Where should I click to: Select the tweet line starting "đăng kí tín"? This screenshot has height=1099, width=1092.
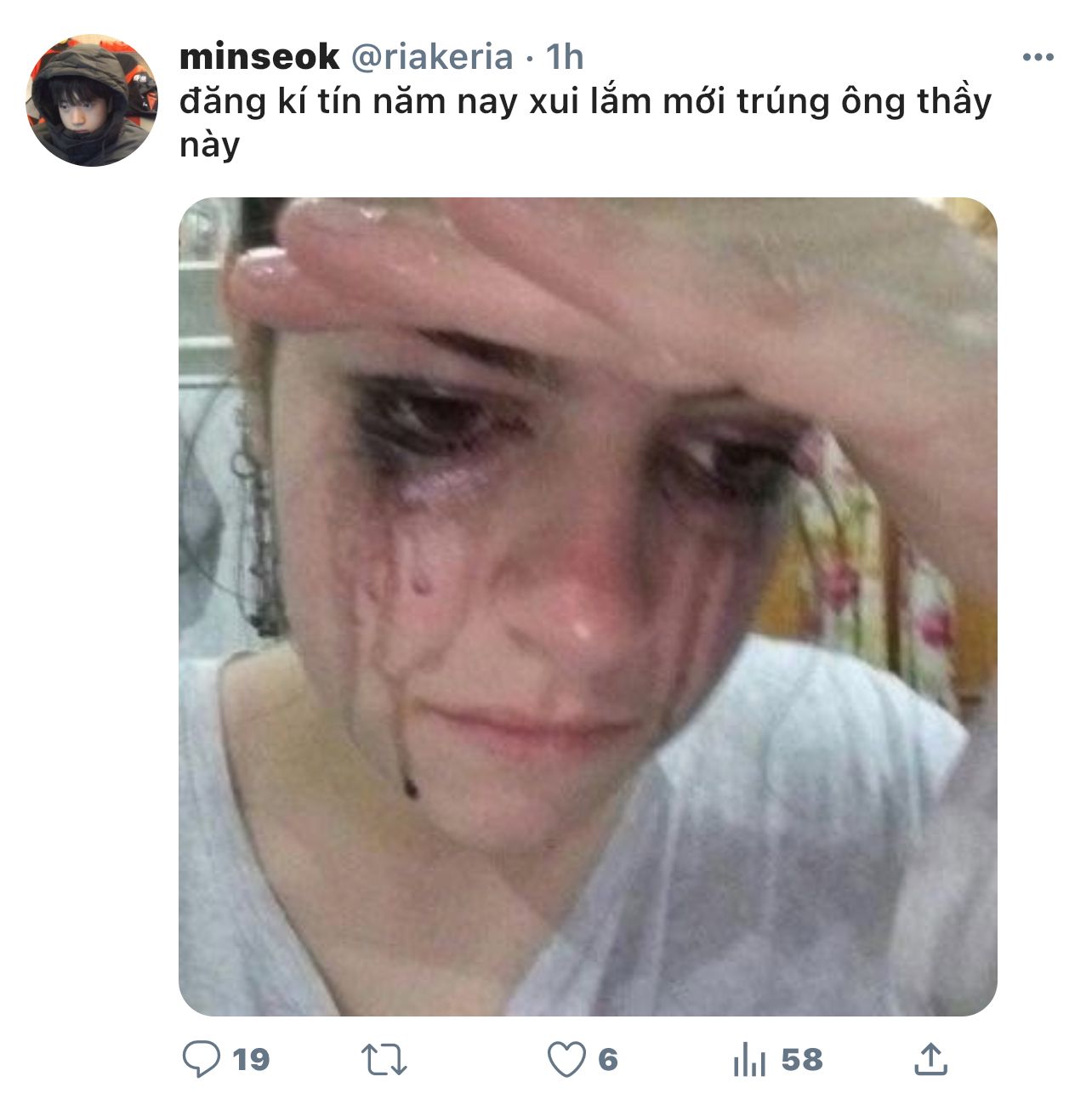click(x=585, y=101)
